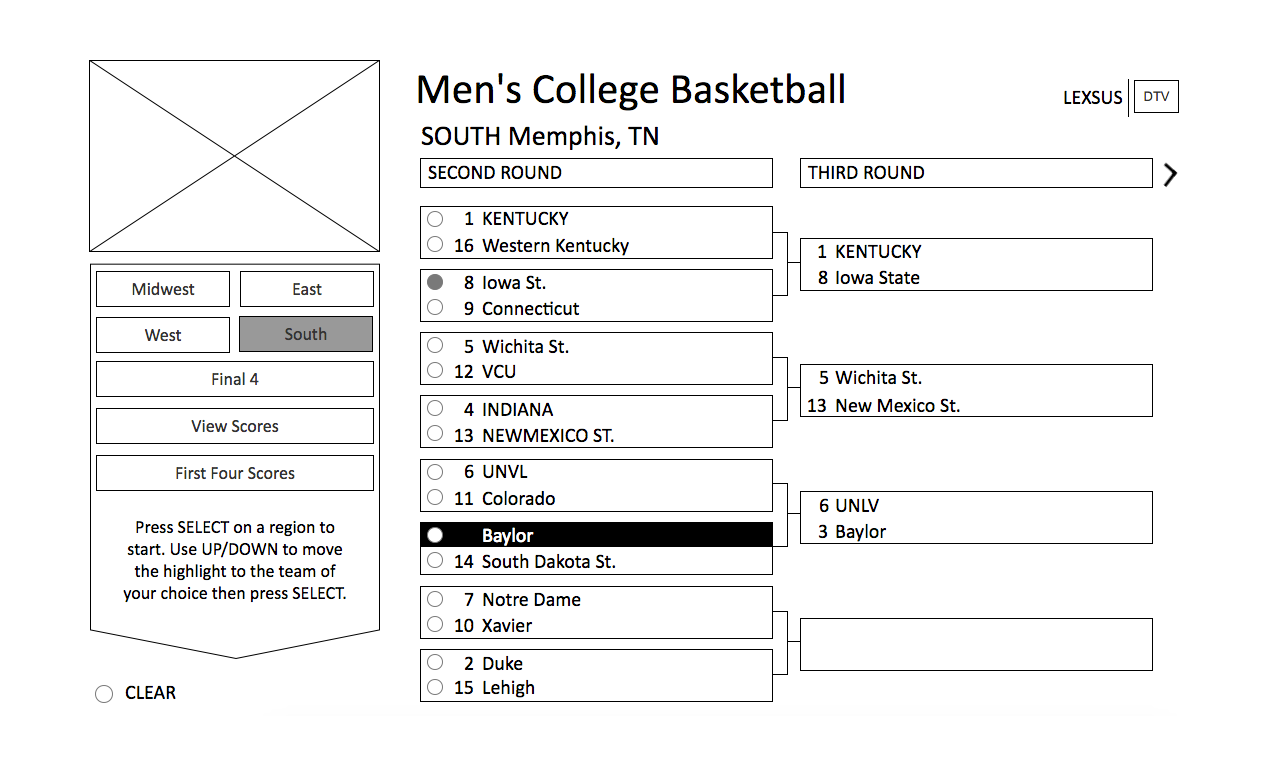Click the empty third round matchup box
The image size is (1281, 774).
click(976, 644)
